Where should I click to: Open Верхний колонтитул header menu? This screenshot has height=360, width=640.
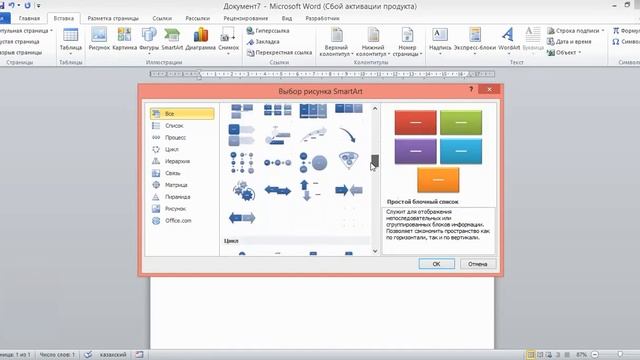pyautogui.click(x=336, y=42)
